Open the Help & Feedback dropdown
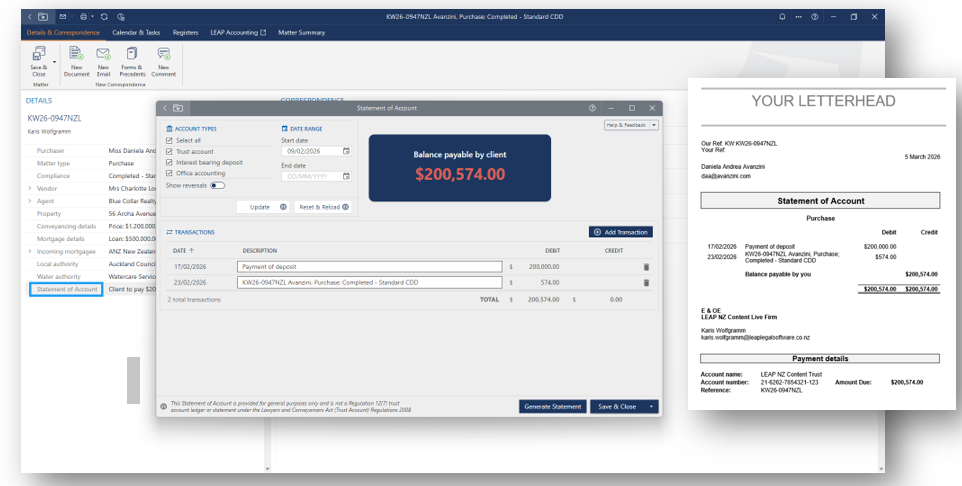Image resolution: width=962 pixels, height=486 pixels. pos(654,125)
